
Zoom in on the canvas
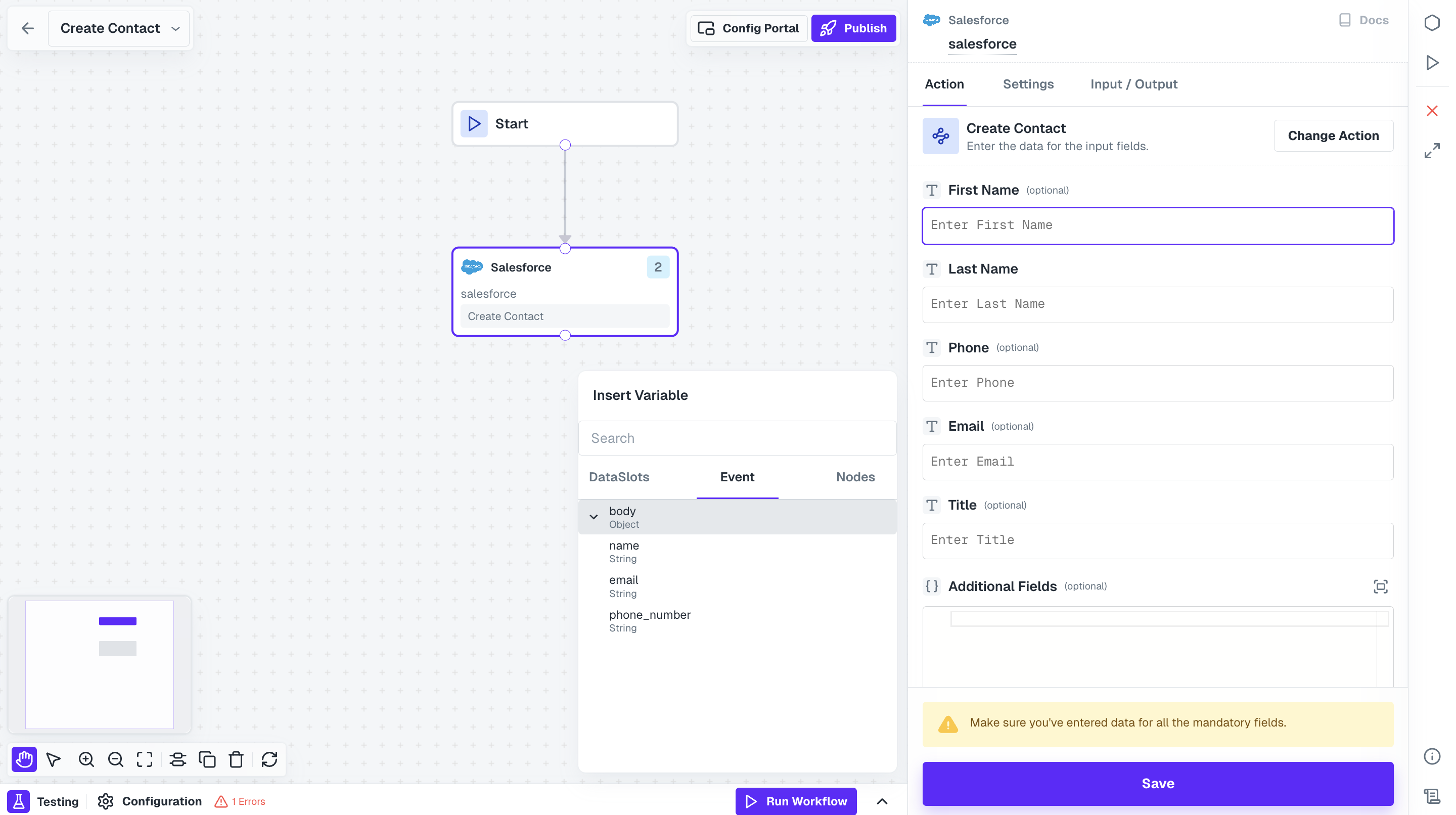click(x=86, y=759)
